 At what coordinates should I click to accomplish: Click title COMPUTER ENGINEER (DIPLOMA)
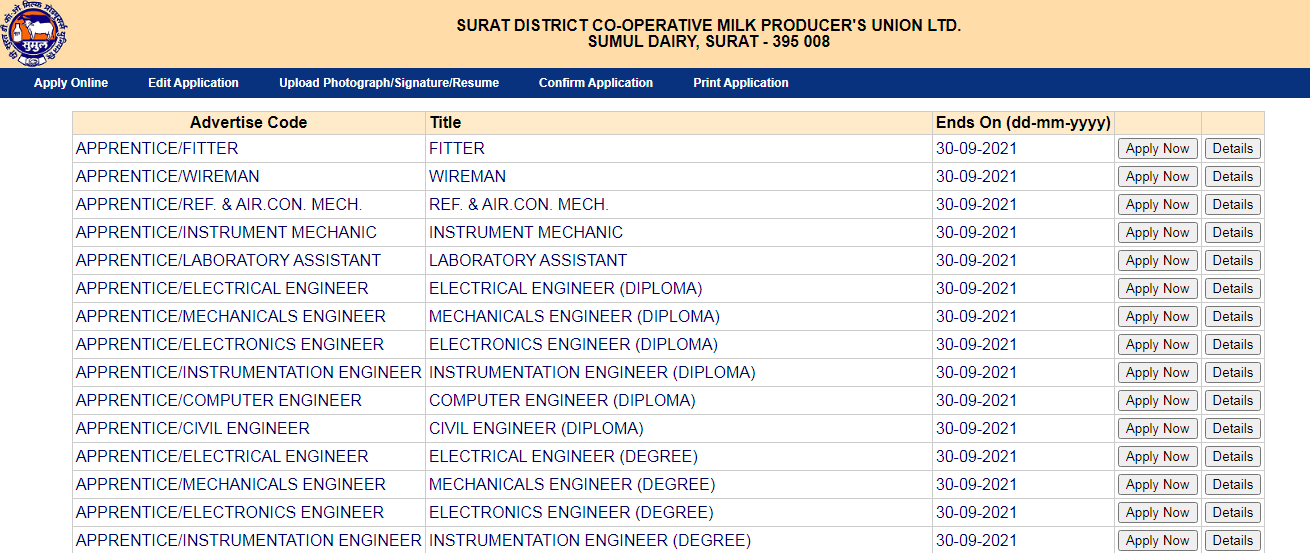[562, 401]
